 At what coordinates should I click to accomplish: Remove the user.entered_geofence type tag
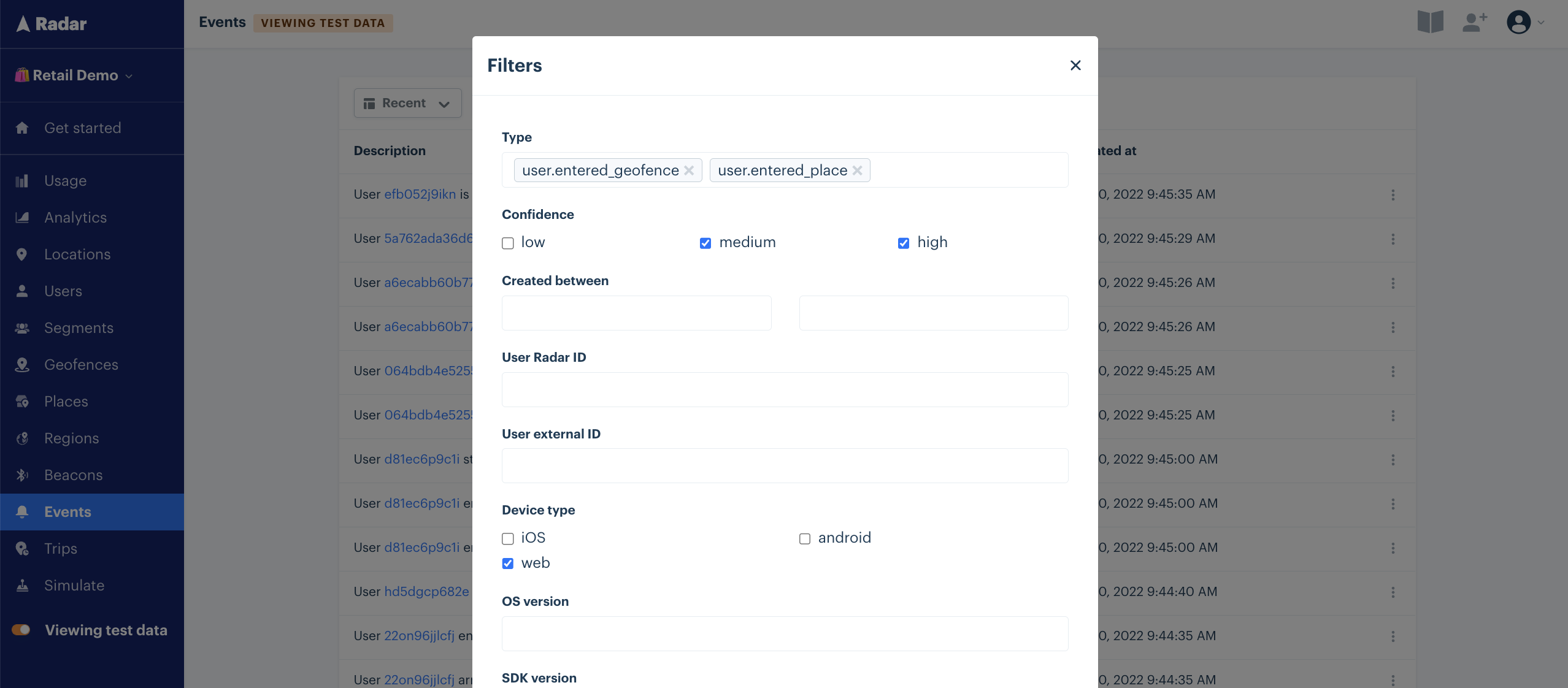(689, 170)
